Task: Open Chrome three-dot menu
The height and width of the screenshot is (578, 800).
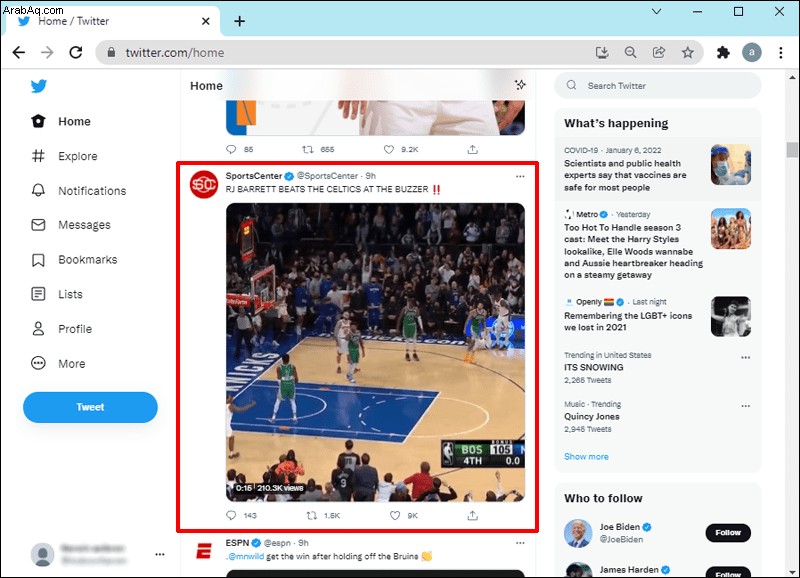Action: (x=781, y=52)
